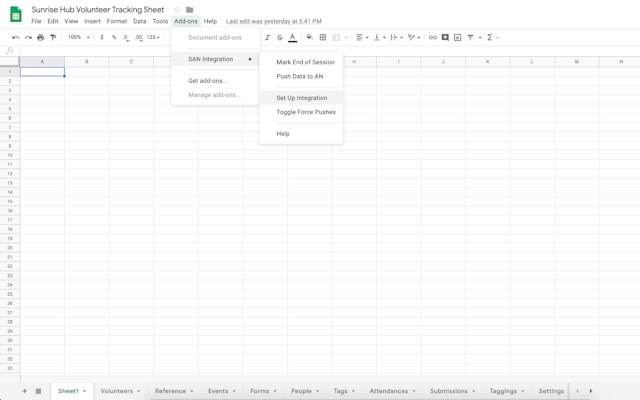Image resolution: width=640 pixels, height=400 pixels.
Task: Apply strikethrough formatting
Action: click(x=280, y=37)
